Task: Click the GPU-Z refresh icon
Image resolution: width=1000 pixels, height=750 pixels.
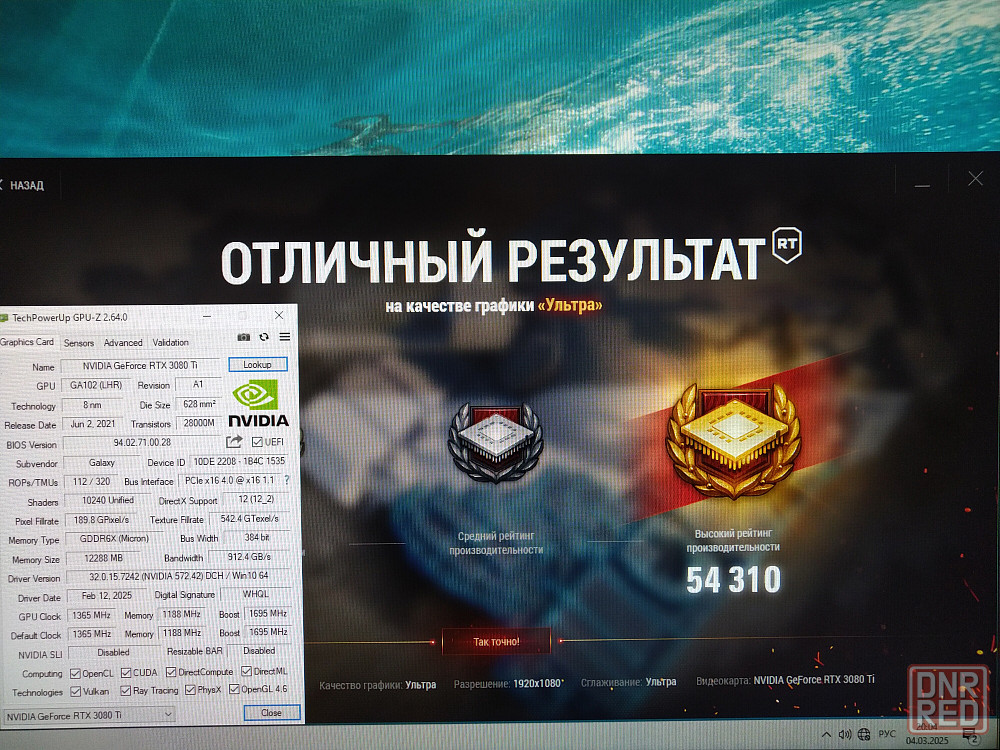Action: [x=264, y=337]
